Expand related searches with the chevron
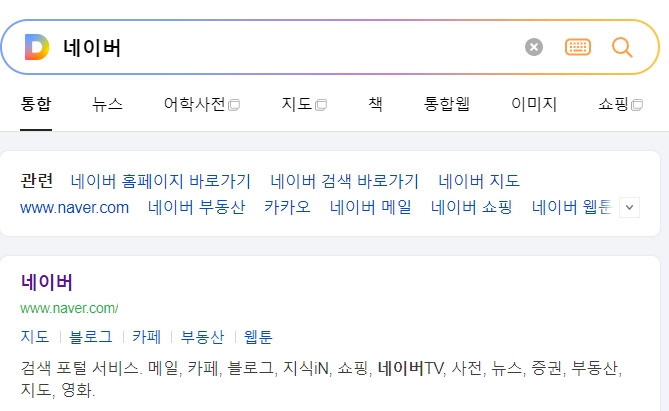669x411 pixels. [629, 208]
